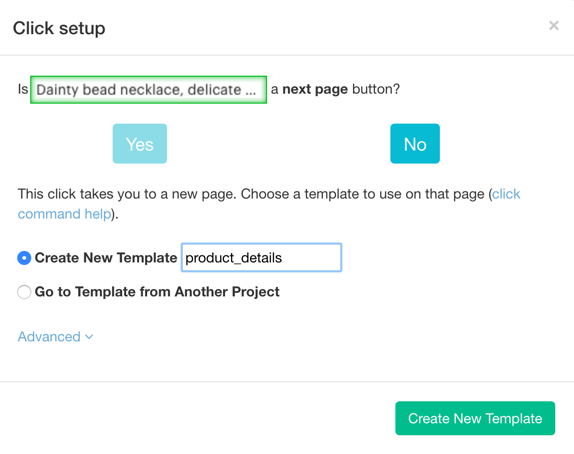Close the Click setup dialog
This screenshot has width=574, height=454.
tap(554, 26)
